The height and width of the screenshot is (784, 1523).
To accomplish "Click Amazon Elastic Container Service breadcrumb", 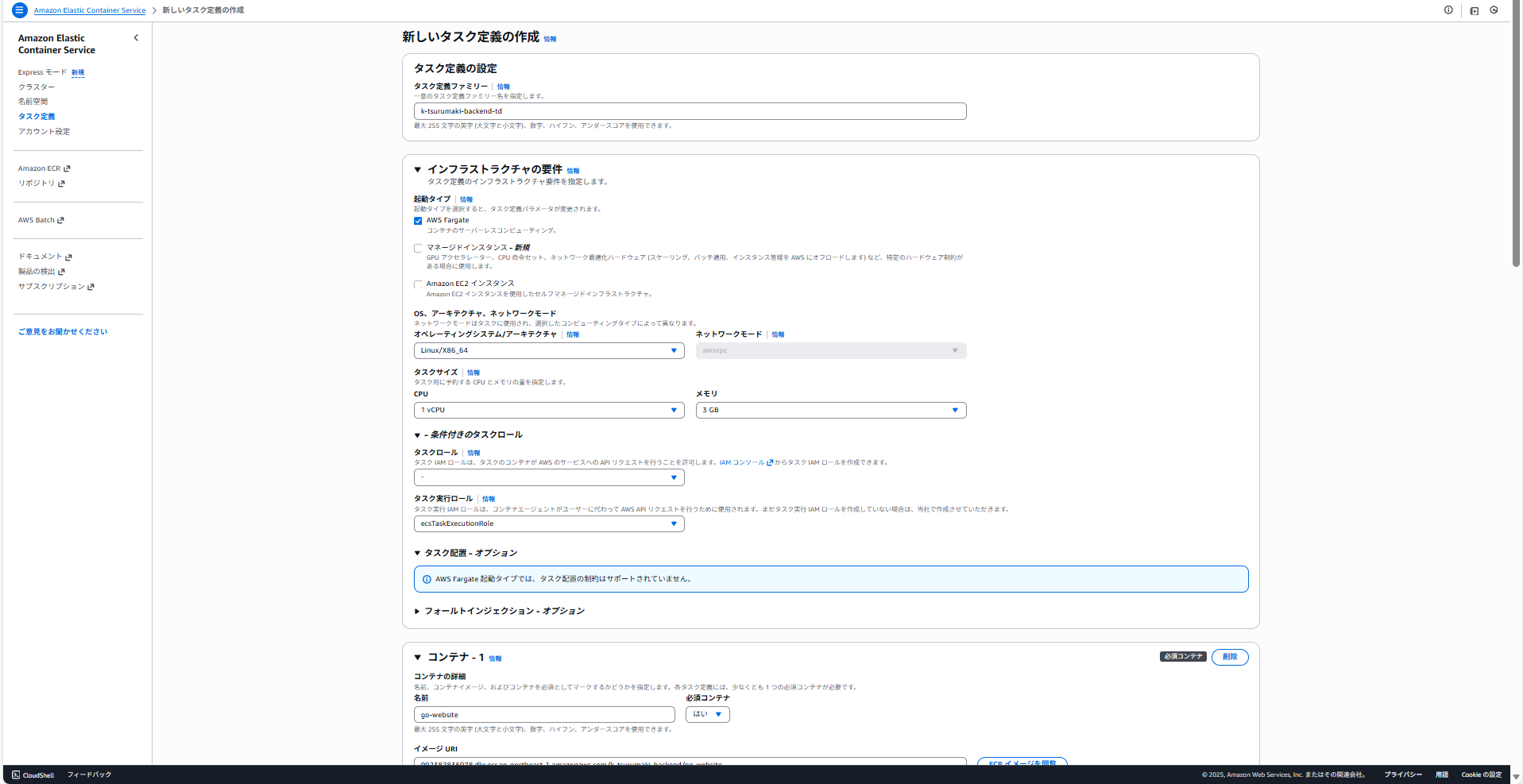I will click(90, 10).
